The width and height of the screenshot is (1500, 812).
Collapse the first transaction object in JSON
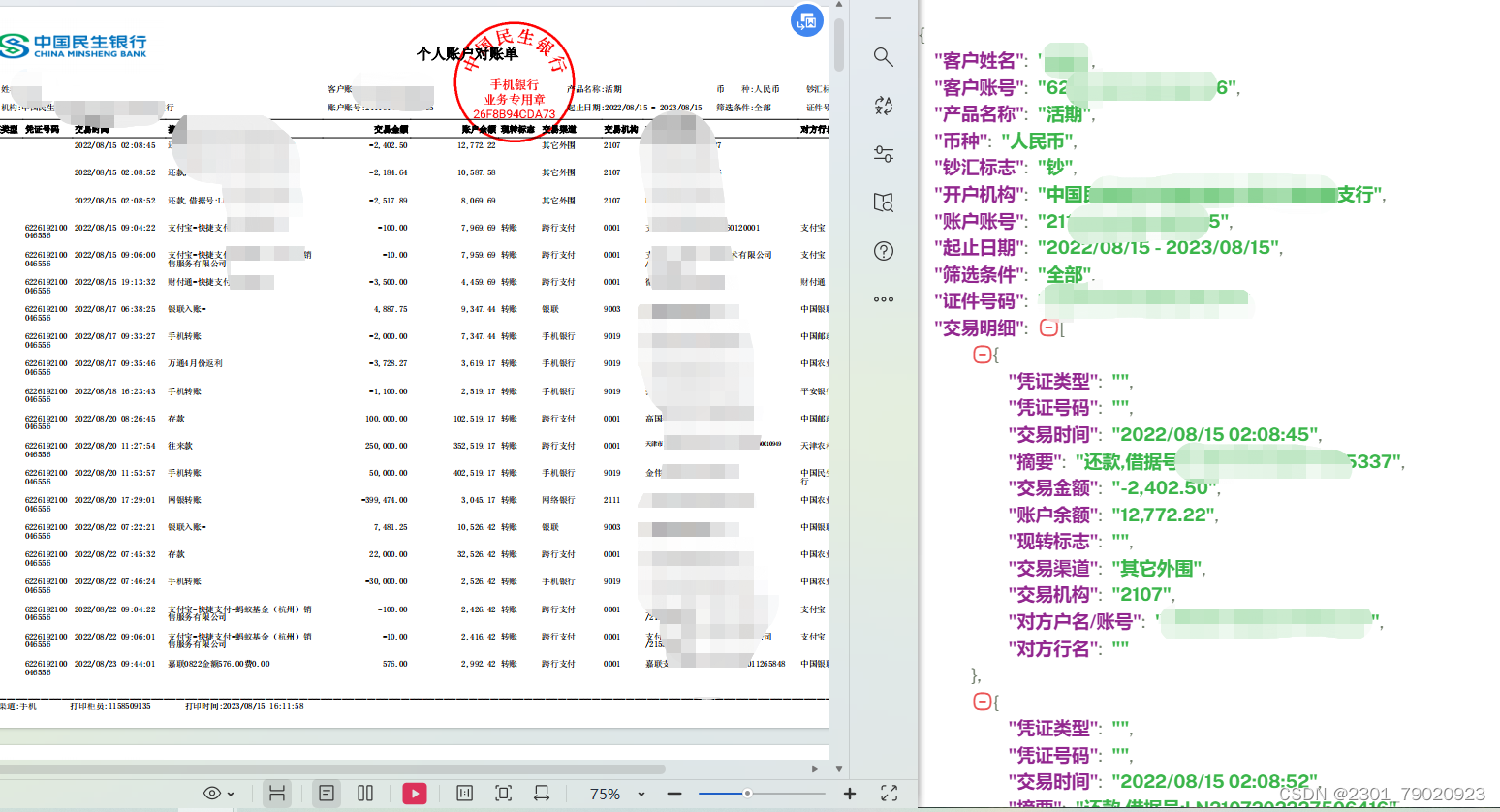click(981, 355)
